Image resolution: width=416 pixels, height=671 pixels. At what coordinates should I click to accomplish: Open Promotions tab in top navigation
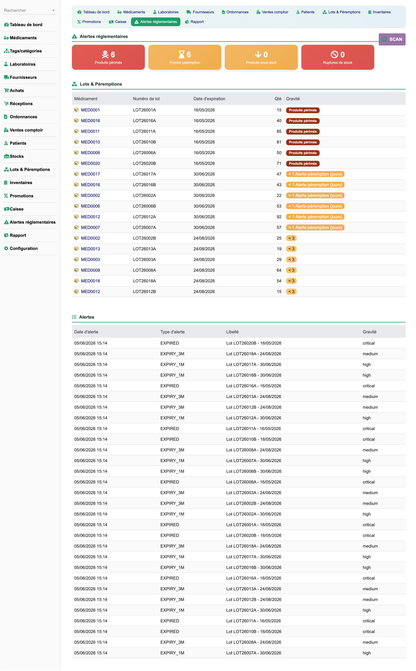click(x=89, y=21)
